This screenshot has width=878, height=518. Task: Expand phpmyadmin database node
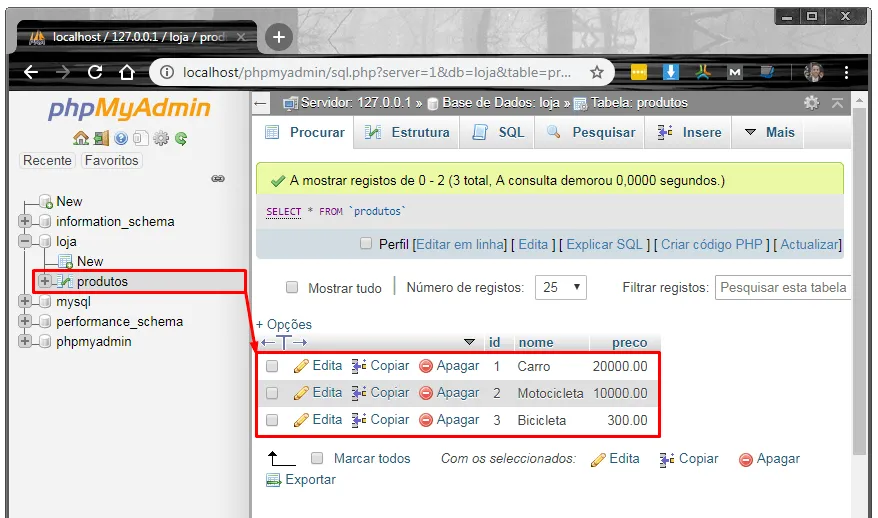point(25,341)
